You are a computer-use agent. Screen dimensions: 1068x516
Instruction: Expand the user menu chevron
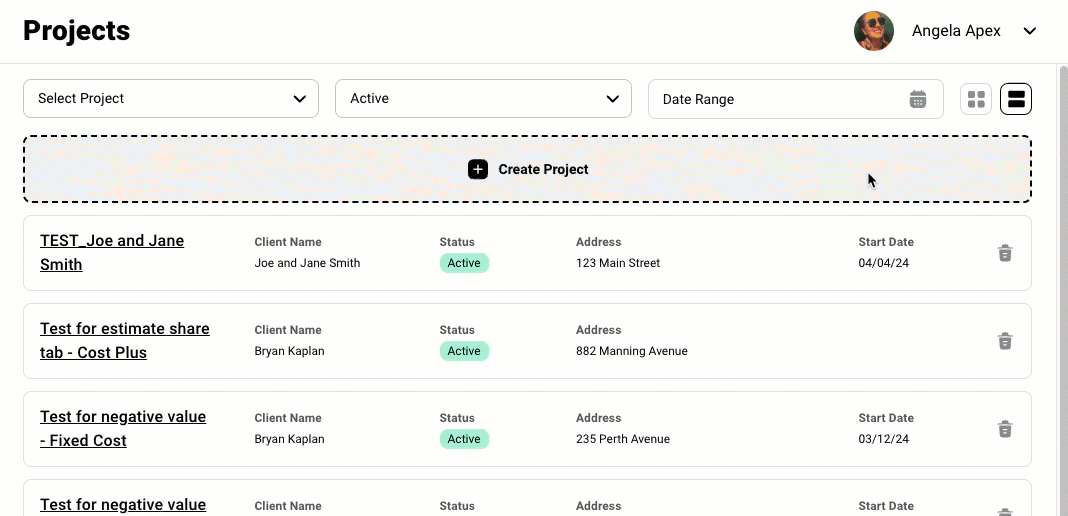[x=1030, y=31]
